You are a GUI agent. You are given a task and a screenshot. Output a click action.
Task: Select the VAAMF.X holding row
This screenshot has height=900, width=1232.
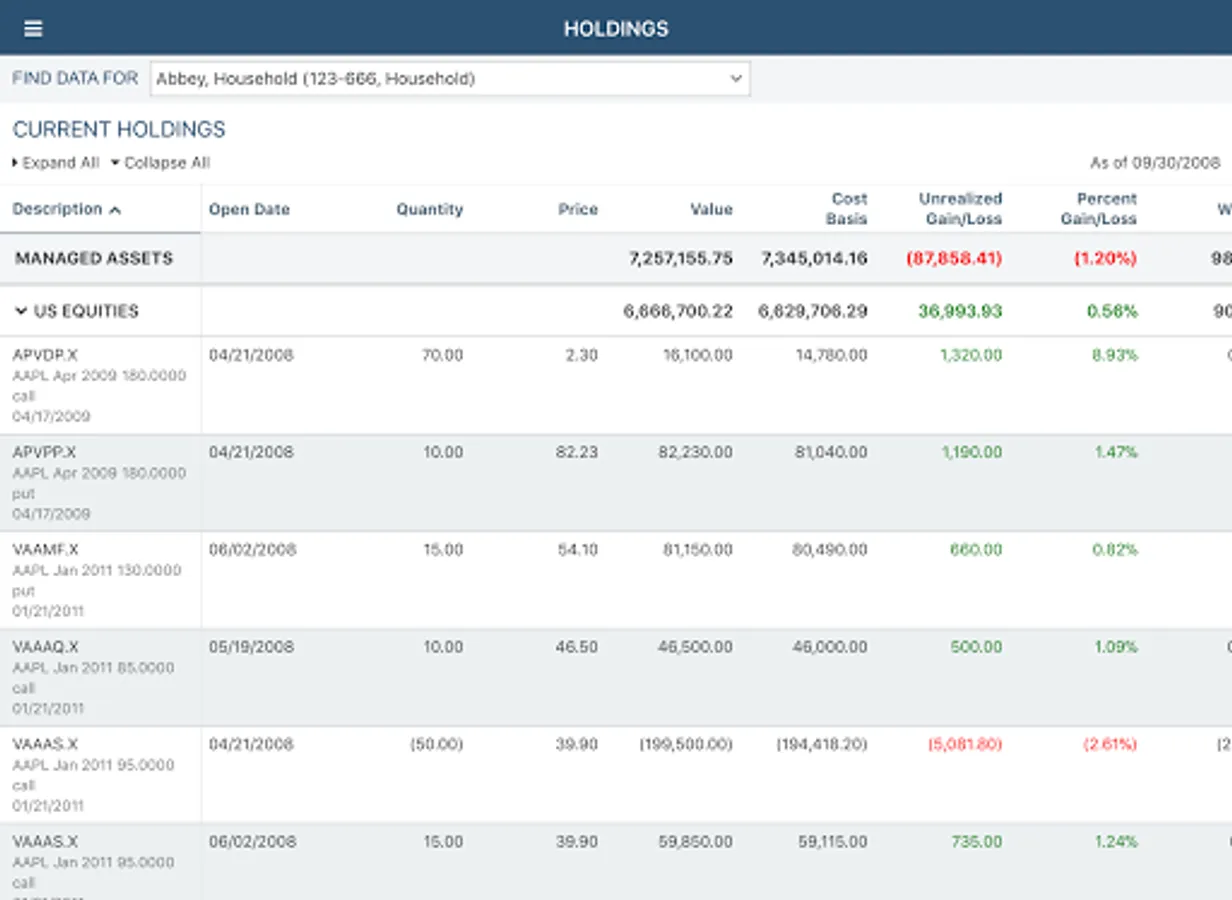click(x=45, y=549)
